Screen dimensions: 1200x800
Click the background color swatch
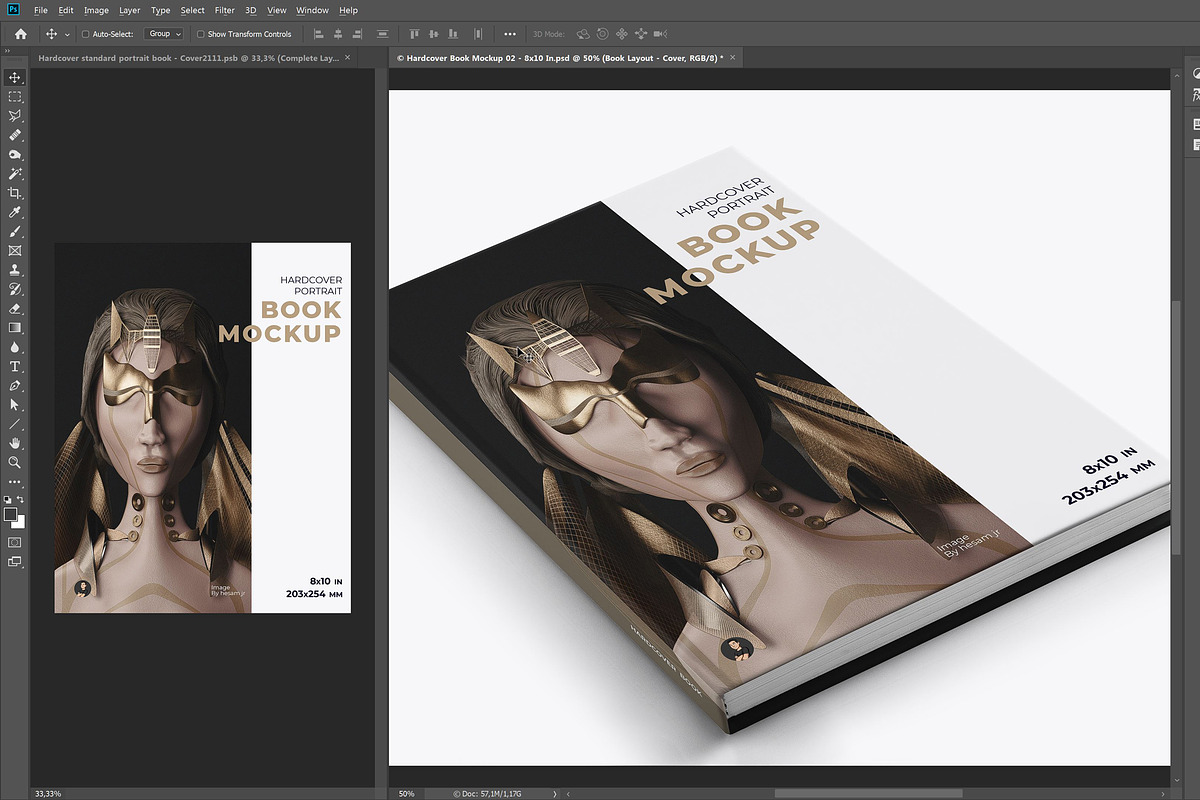click(19, 522)
